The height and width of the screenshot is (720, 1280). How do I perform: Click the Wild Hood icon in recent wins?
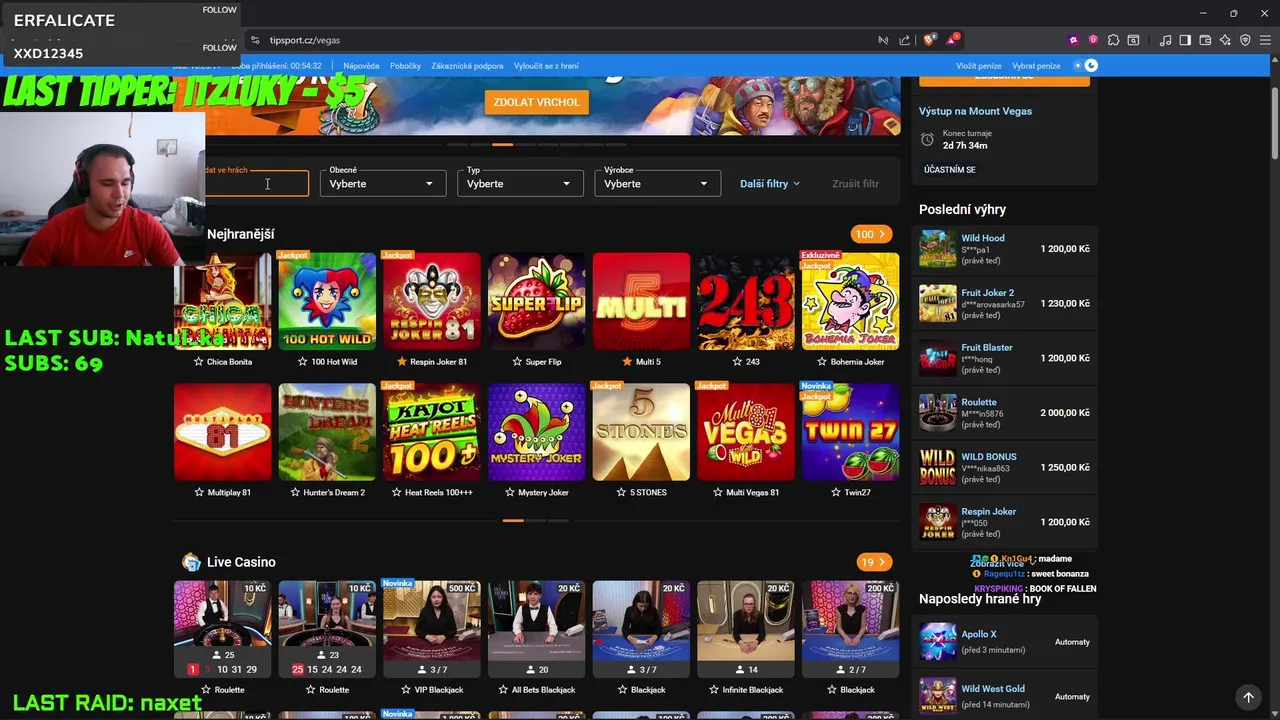pyautogui.click(x=938, y=249)
